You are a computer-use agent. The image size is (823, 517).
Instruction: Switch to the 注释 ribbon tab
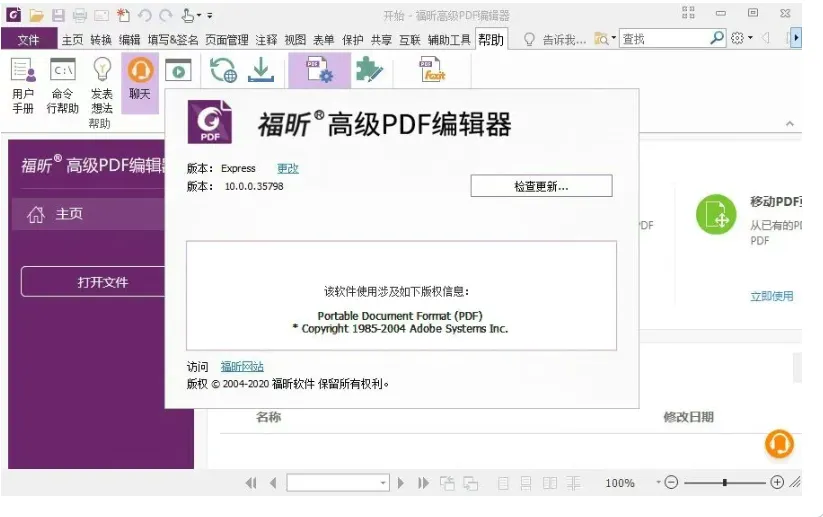[266, 40]
